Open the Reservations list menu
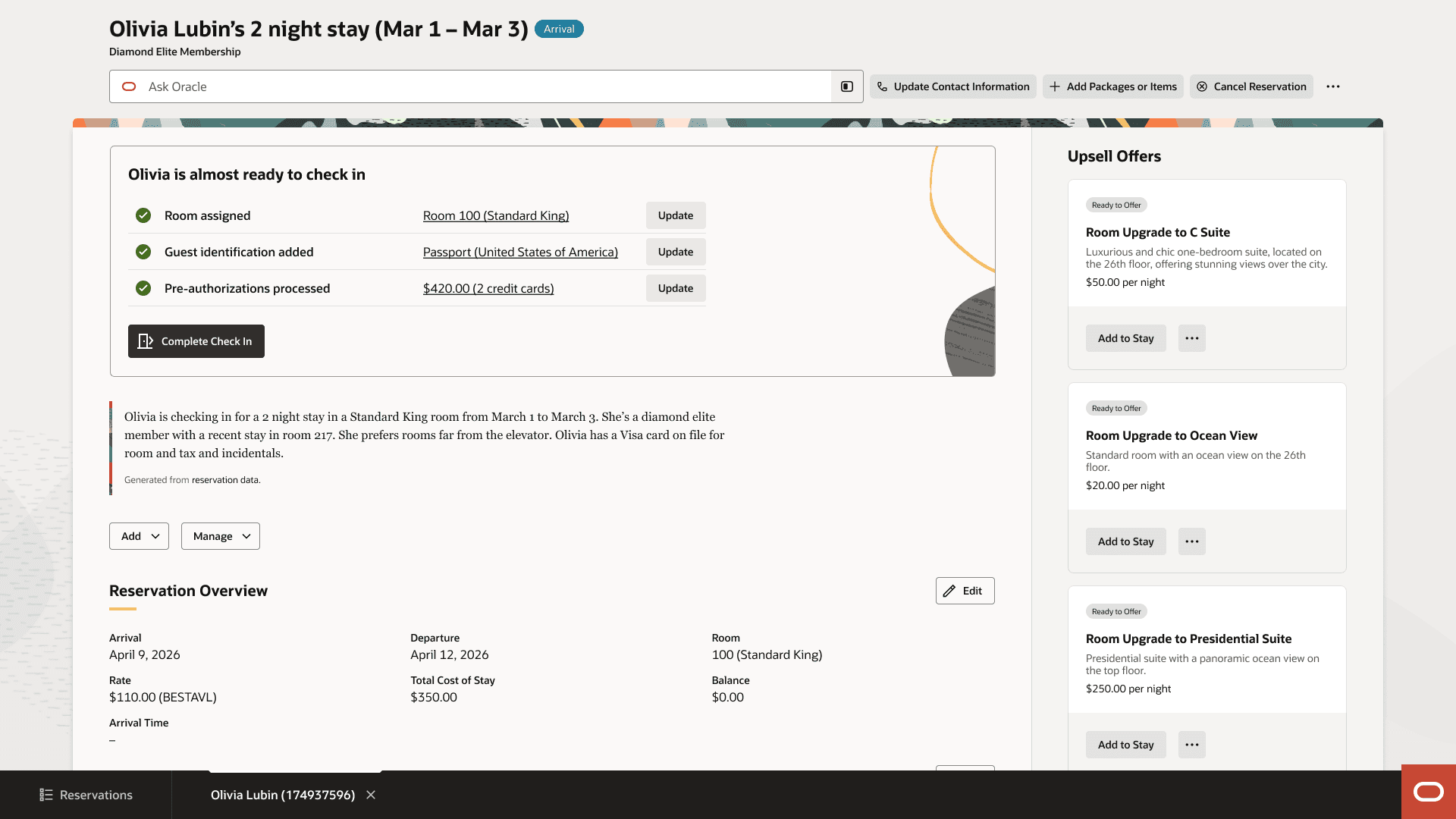Screen dimensions: 1456x819 (86, 795)
